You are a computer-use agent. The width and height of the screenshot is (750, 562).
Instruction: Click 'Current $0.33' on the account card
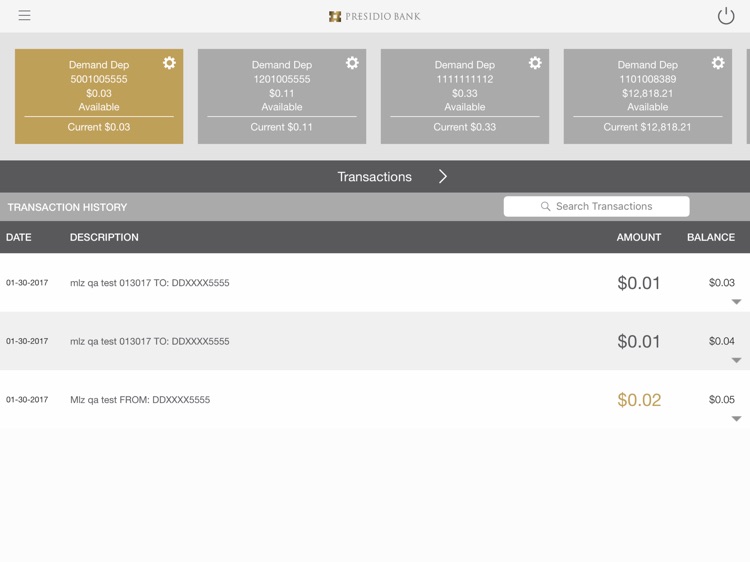464,127
